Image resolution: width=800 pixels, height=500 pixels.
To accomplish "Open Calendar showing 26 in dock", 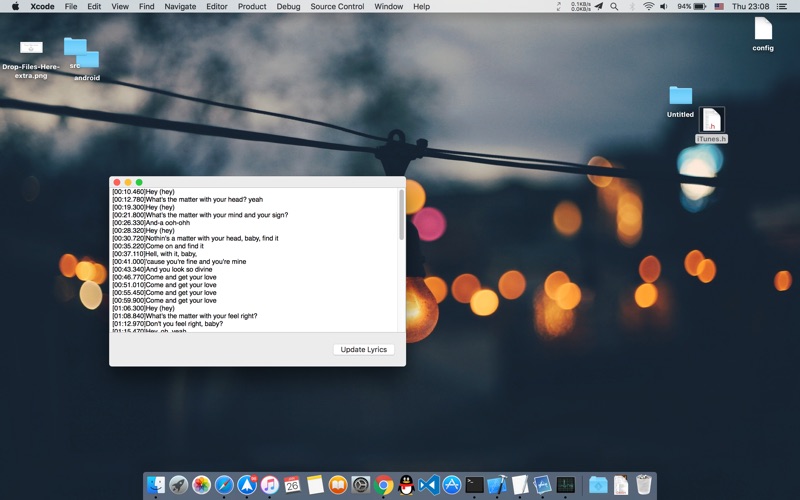I will click(x=292, y=485).
